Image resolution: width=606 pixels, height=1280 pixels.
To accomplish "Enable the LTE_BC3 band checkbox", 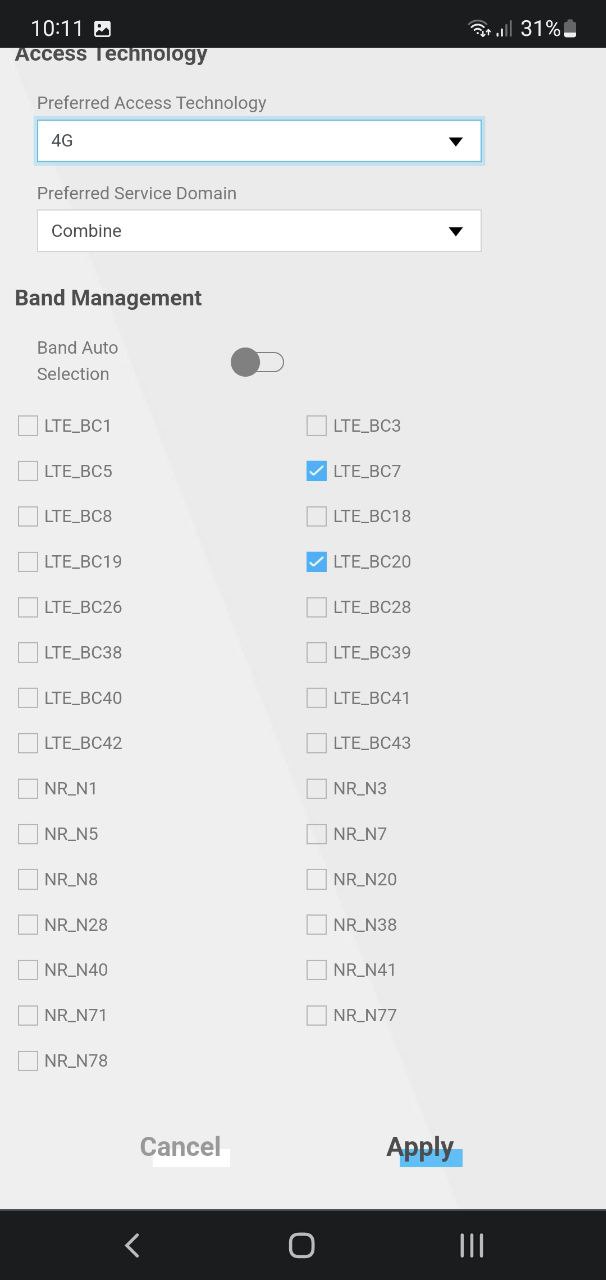I will point(317,426).
